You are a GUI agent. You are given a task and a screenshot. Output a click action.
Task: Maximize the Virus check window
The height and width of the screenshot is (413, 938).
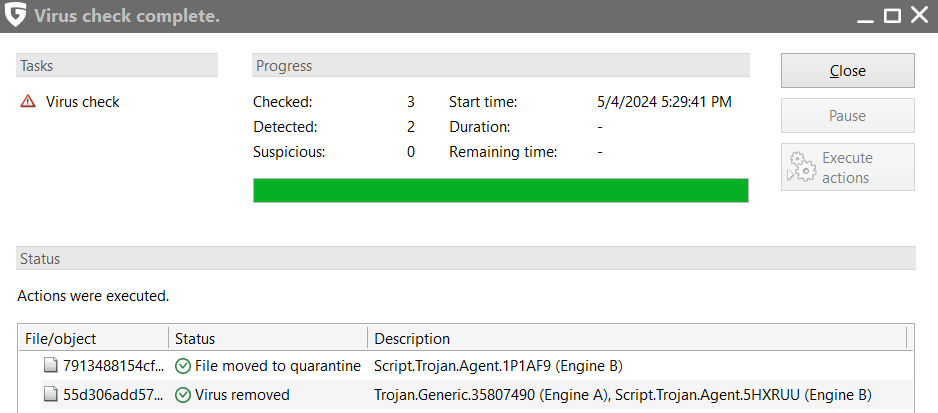point(893,16)
